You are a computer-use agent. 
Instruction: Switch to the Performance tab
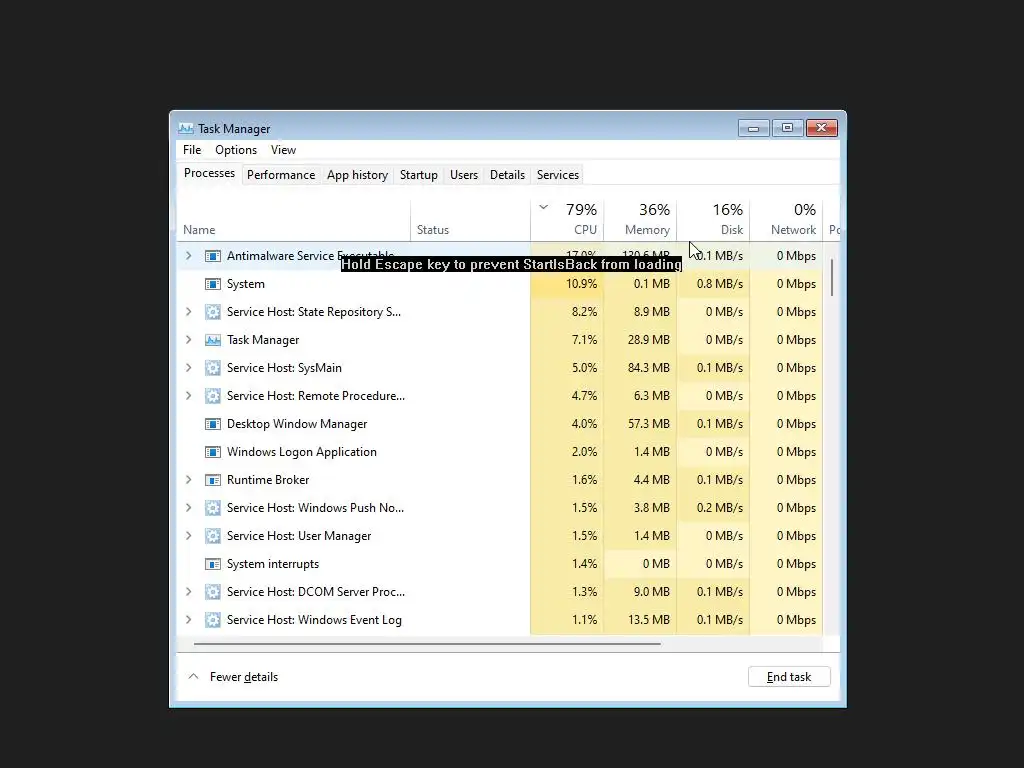click(x=281, y=175)
